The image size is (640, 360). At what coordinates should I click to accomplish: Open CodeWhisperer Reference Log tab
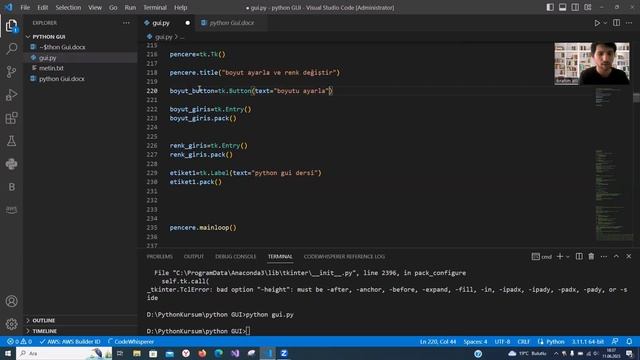coord(344,256)
